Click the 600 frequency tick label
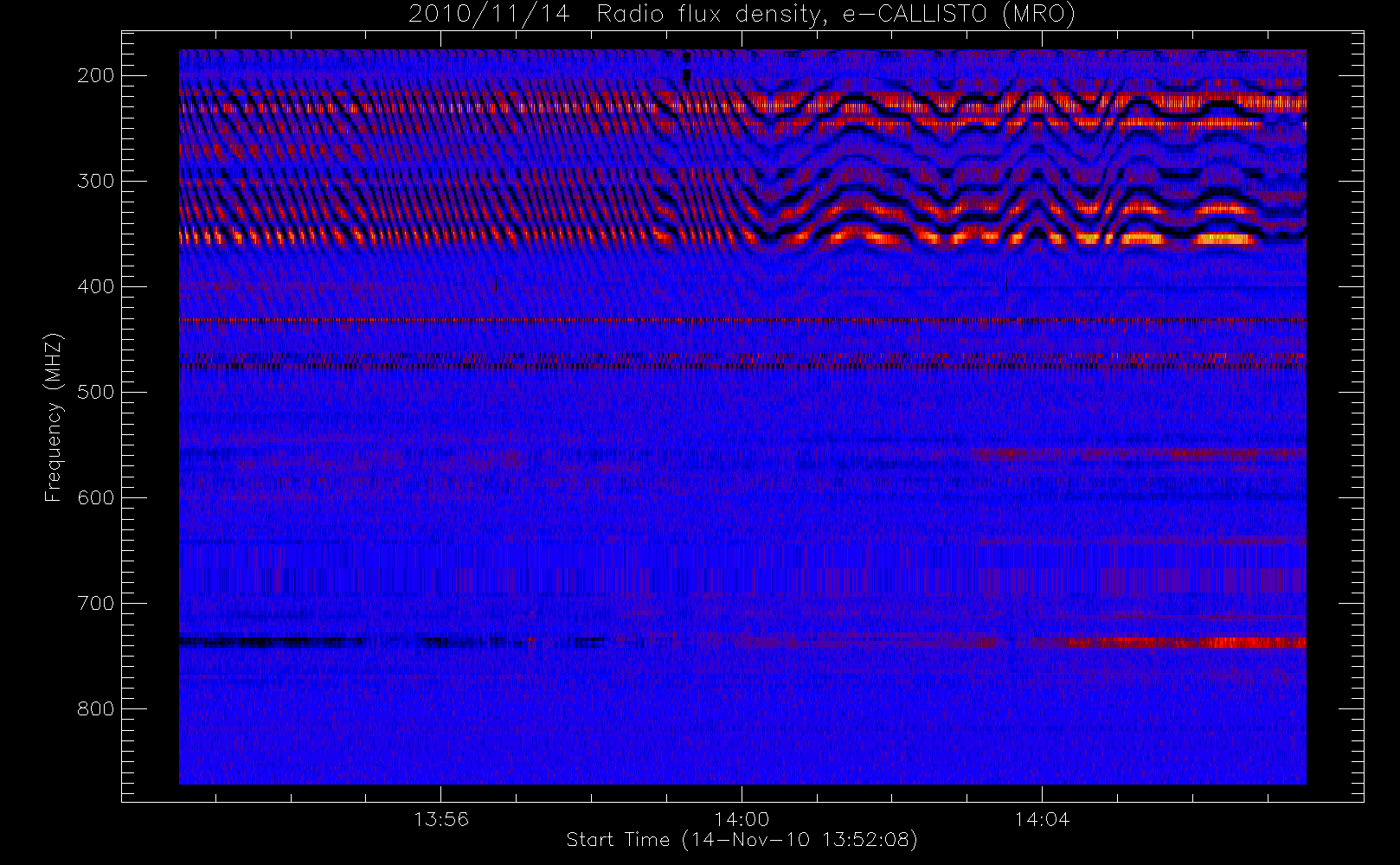The width and height of the screenshot is (1400, 865). pos(95,497)
